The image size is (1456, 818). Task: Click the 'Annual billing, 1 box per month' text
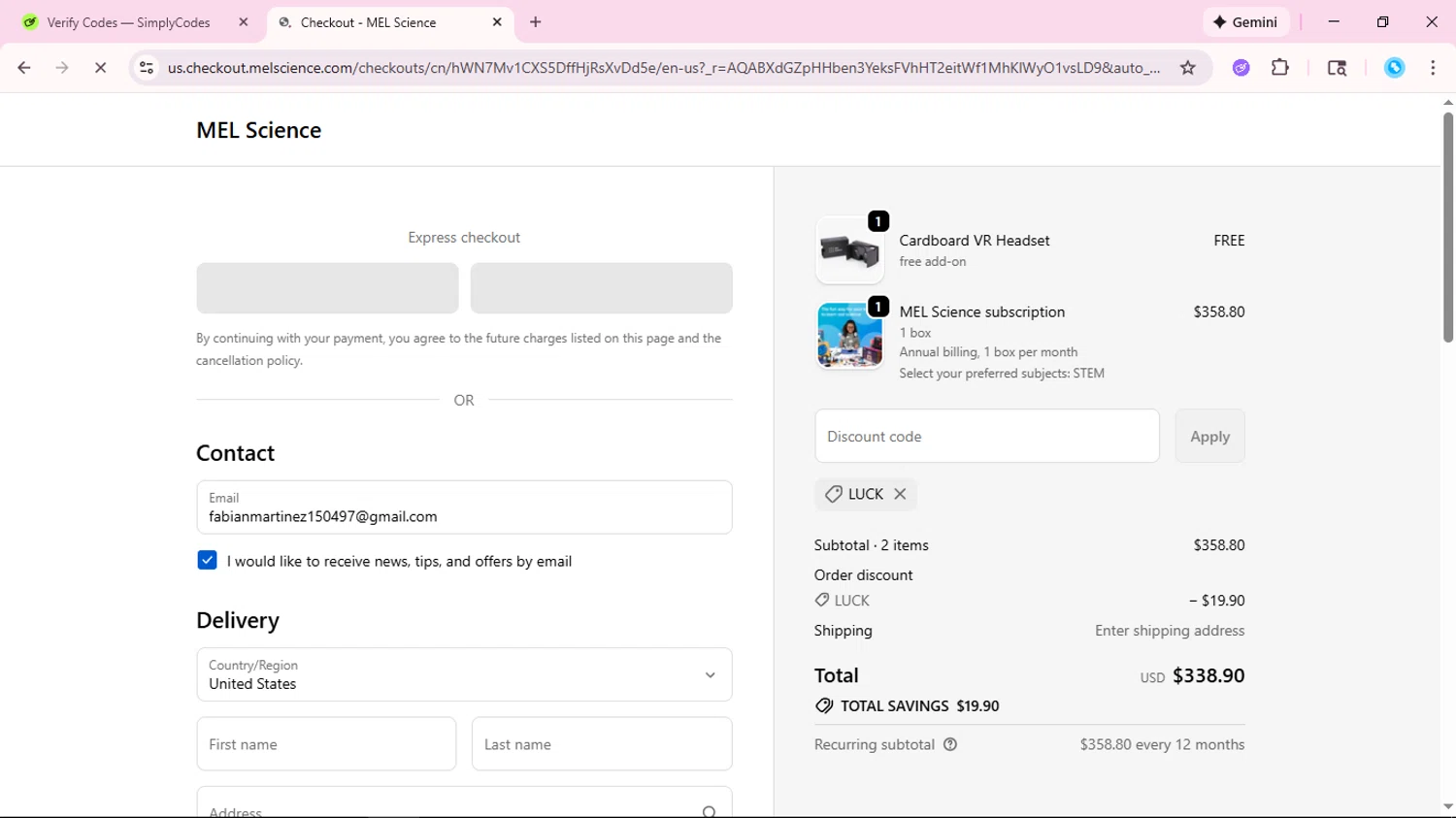coord(988,352)
